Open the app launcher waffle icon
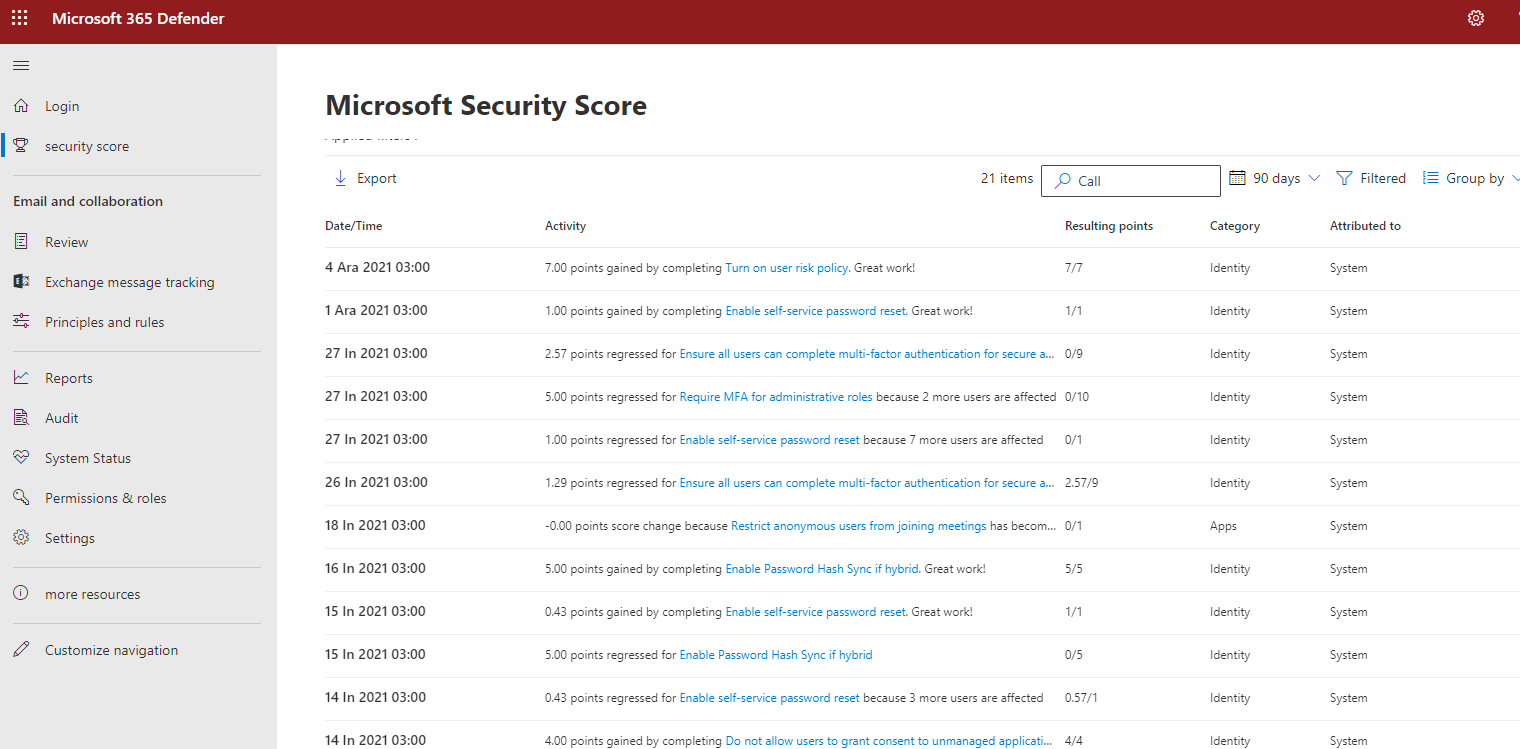This screenshot has width=1520, height=749. click(x=20, y=18)
